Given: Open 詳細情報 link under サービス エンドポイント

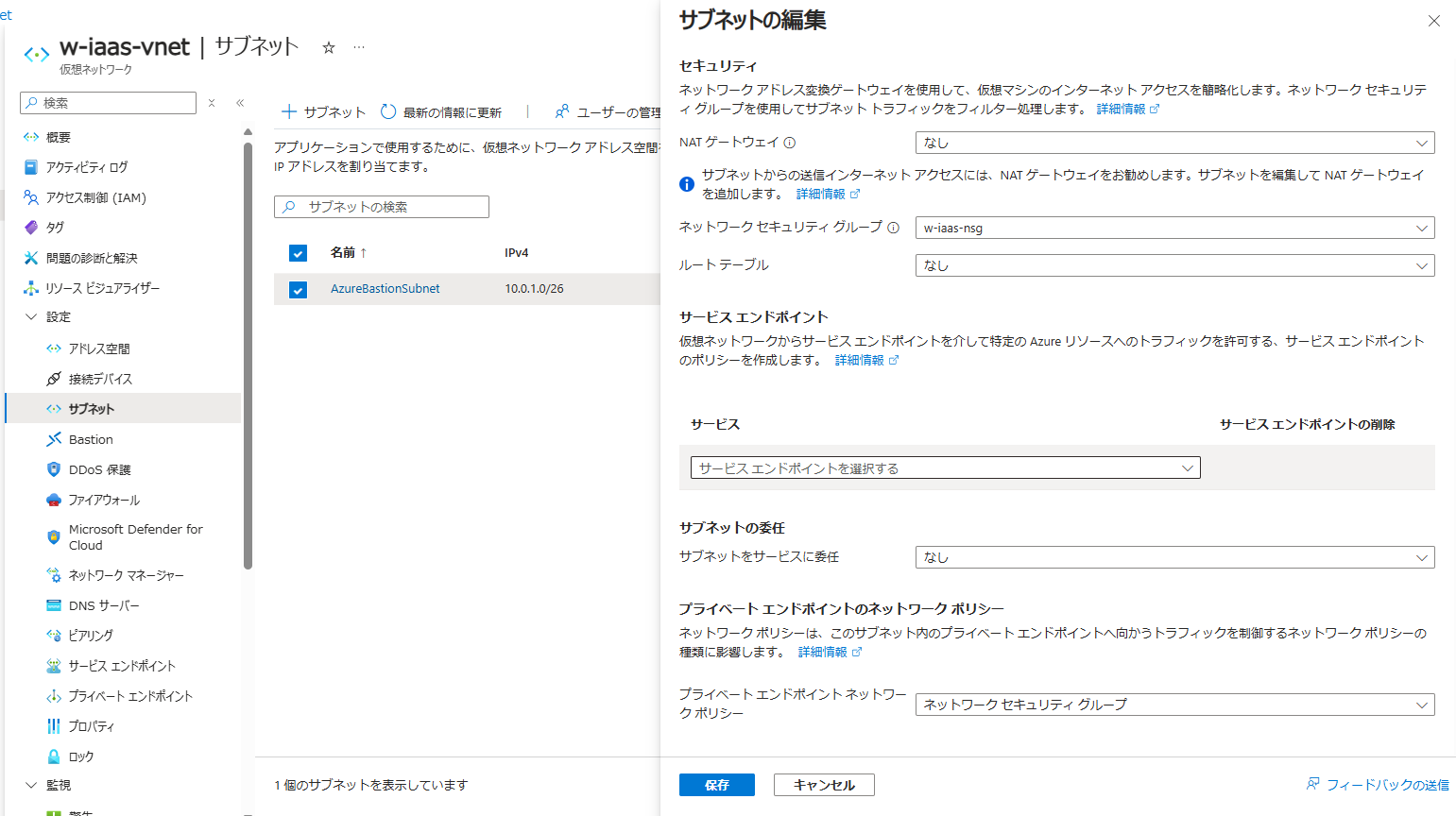Looking at the screenshot, I should click(866, 361).
